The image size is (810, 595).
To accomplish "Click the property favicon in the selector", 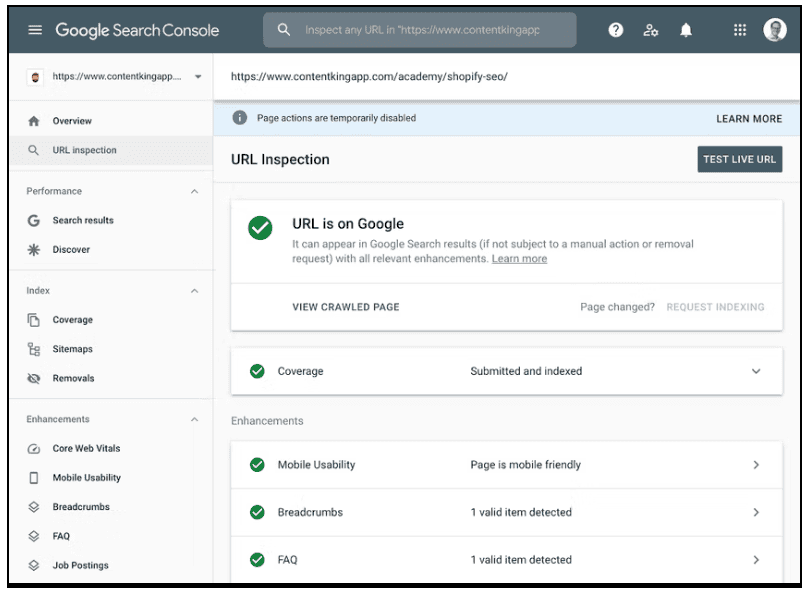I will 35,77.
